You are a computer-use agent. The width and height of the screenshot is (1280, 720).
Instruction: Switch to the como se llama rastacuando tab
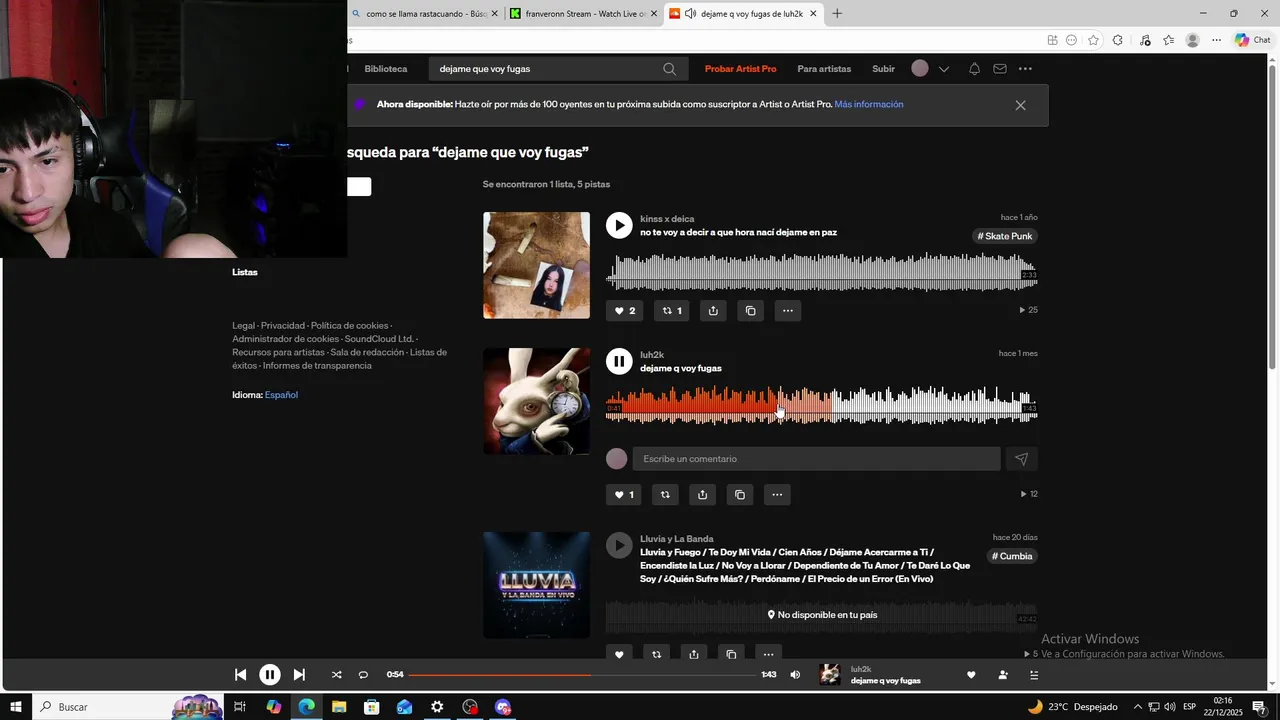[426, 14]
